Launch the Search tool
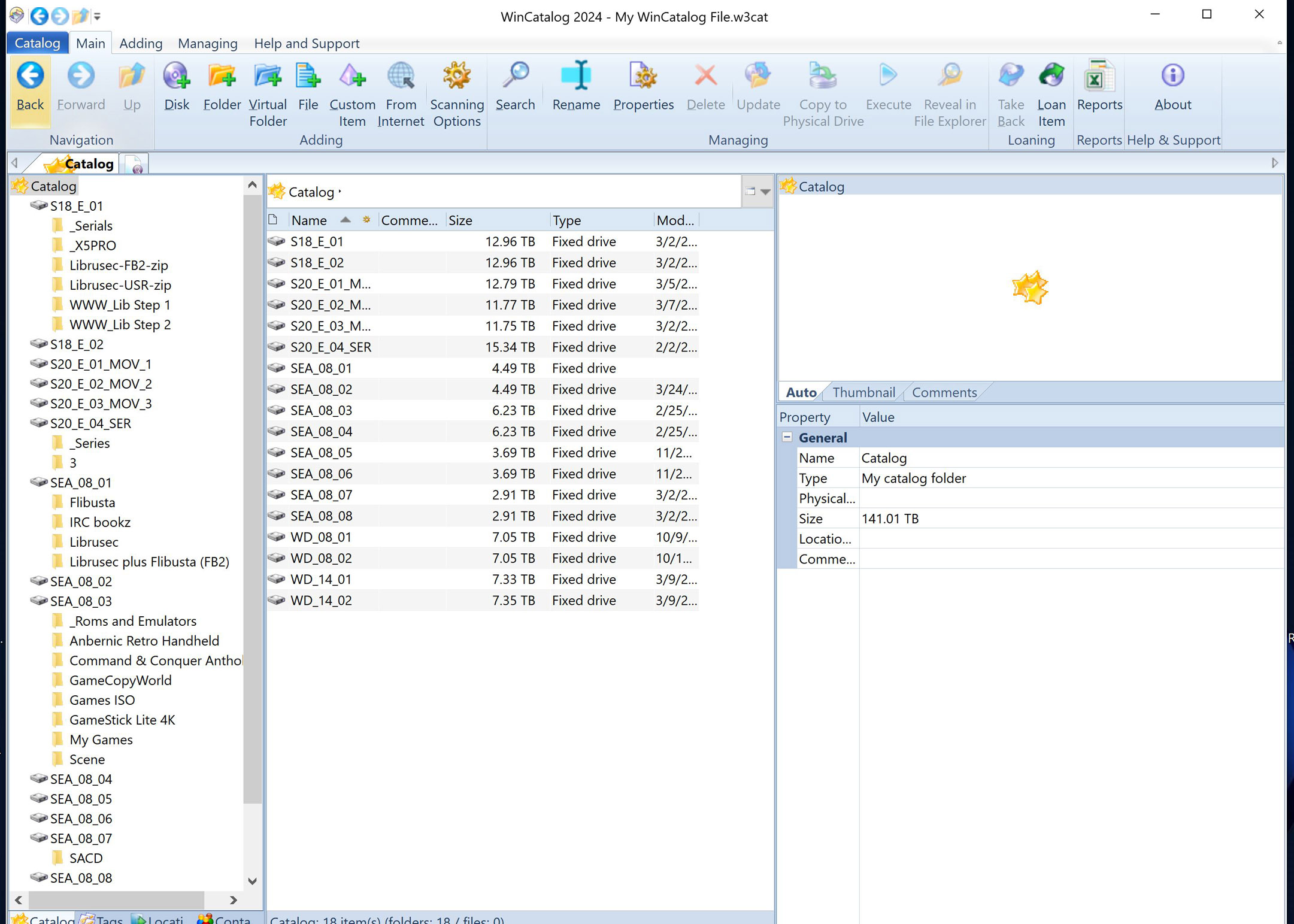 515,87
